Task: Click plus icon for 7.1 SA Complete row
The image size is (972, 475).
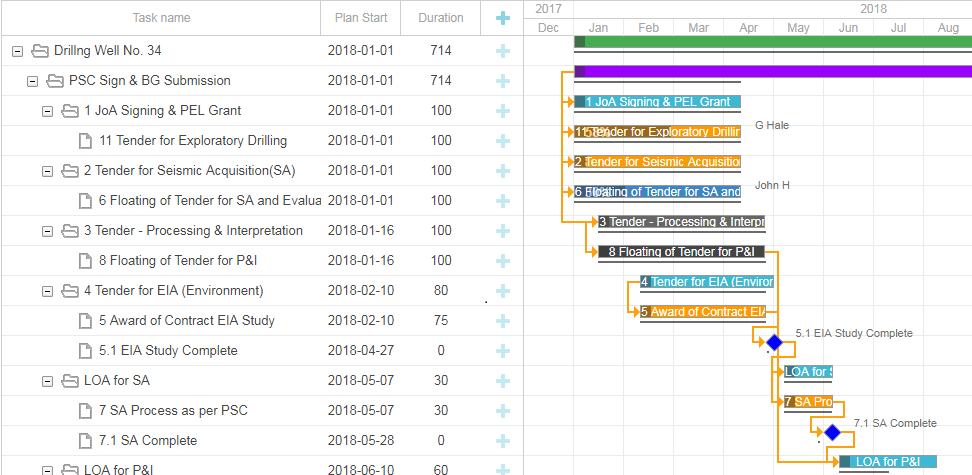Action: tap(503, 440)
